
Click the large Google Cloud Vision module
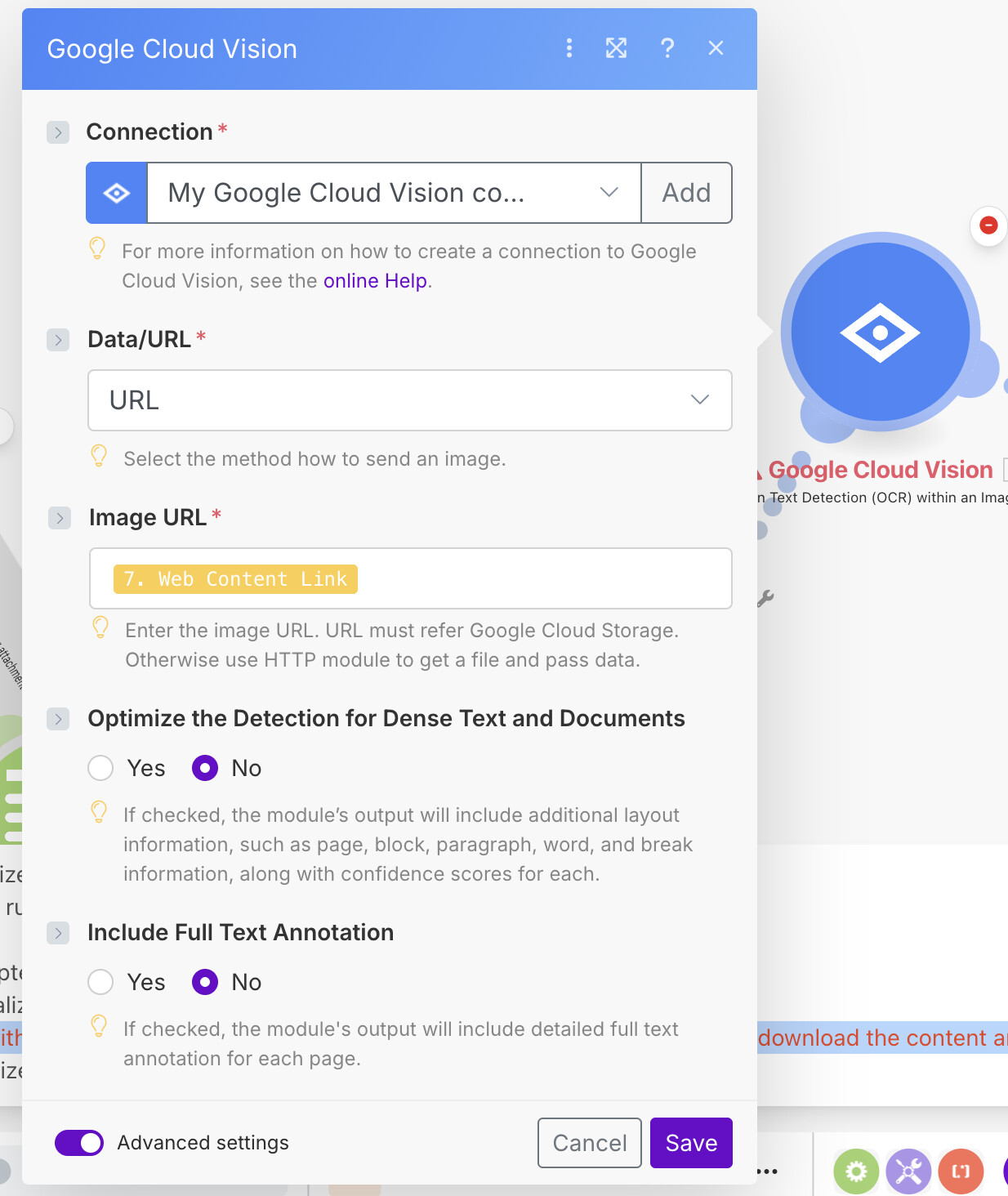[881, 332]
